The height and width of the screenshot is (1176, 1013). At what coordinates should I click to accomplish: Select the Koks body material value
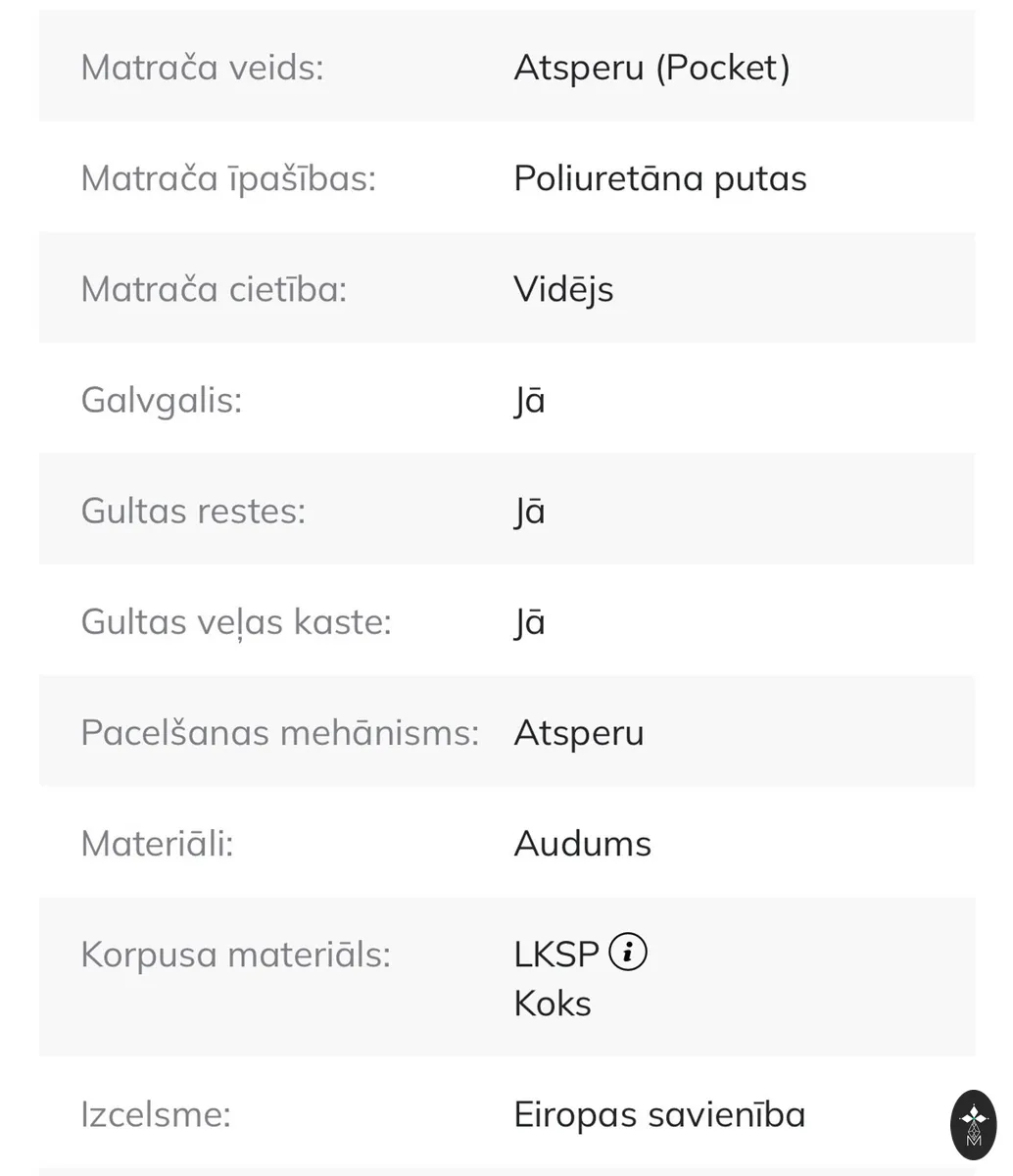pos(553,1004)
